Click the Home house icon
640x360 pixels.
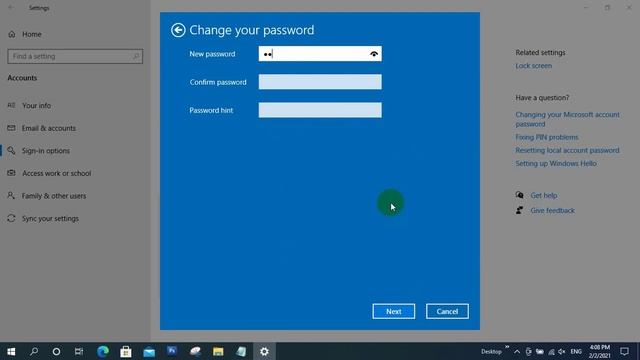click(x=12, y=34)
